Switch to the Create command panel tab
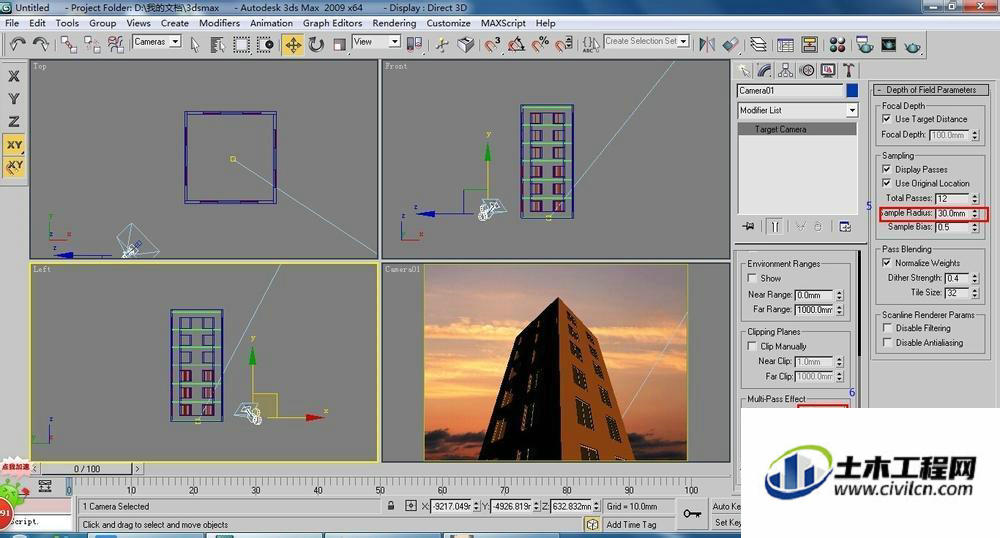 744,69
